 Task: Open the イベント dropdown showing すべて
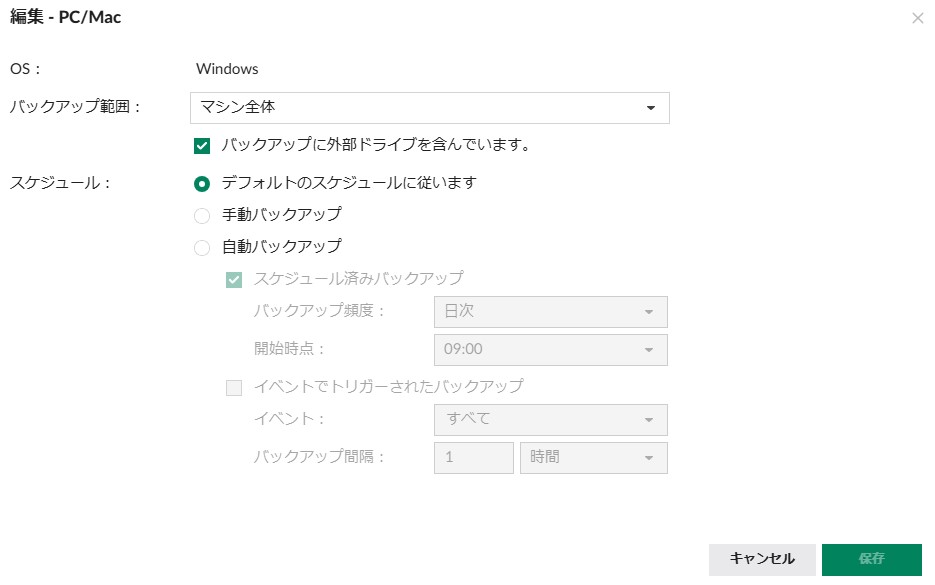point(550,420)
